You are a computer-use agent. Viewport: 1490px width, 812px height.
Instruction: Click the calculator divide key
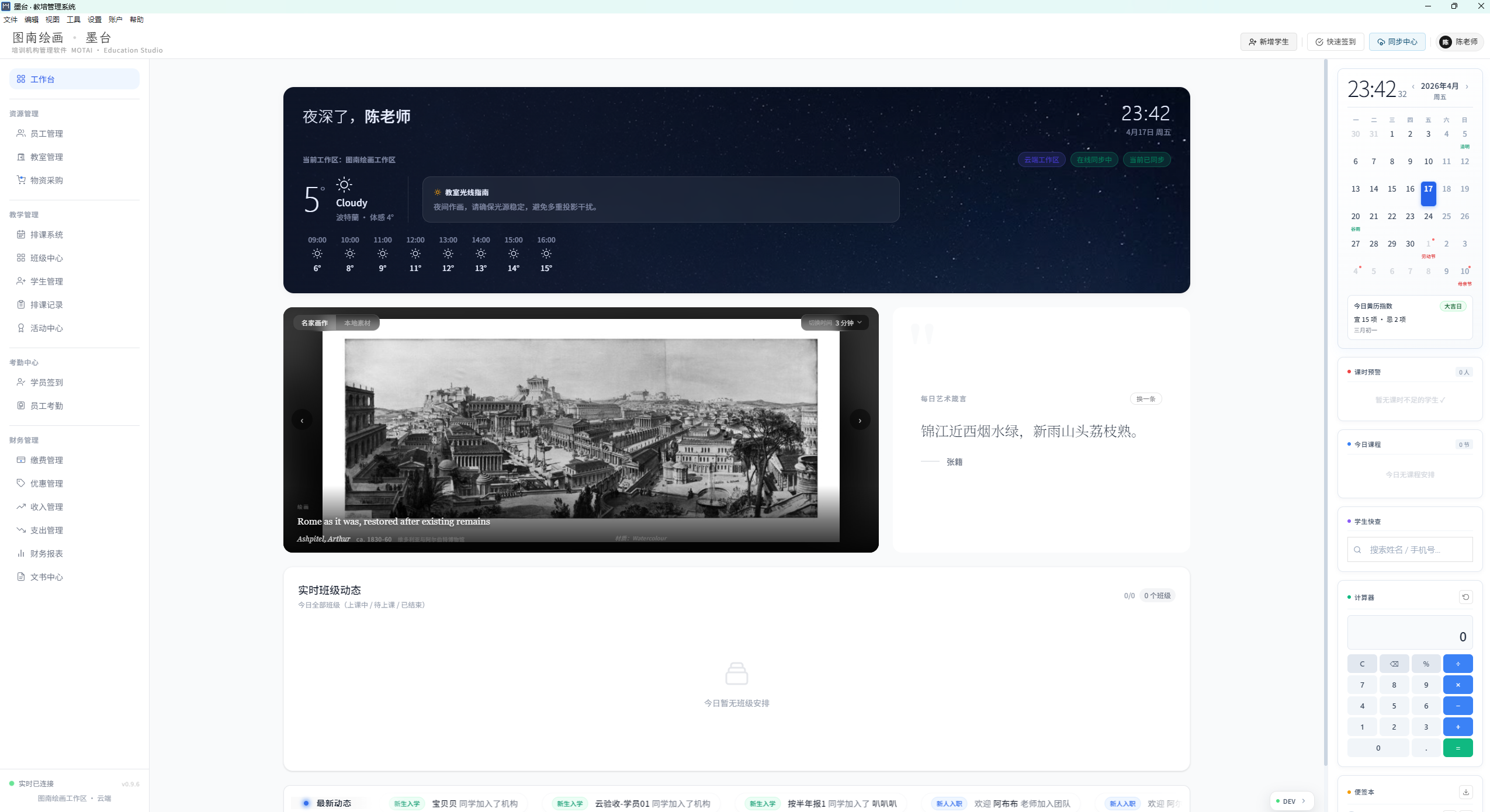point(1458,664)
